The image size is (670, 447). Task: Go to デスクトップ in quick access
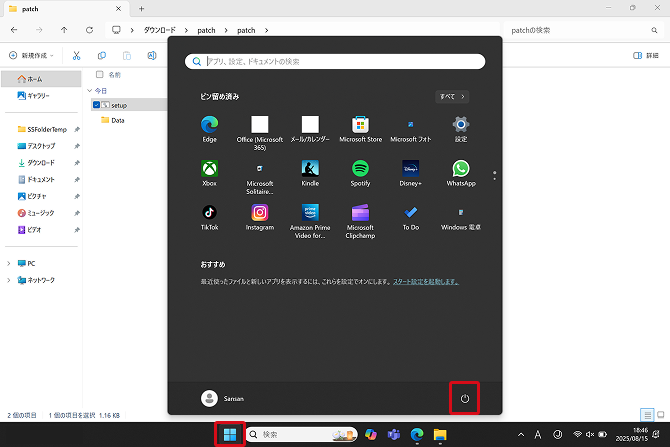click(41, 146)
